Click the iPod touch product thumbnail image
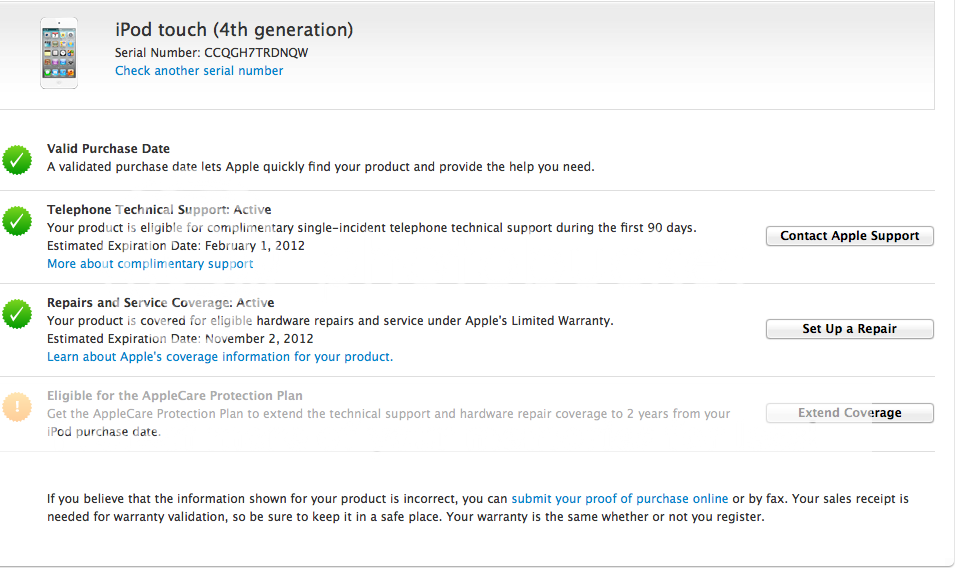The image size is (966, 581). pyautogui.click(x=59, y=53)
